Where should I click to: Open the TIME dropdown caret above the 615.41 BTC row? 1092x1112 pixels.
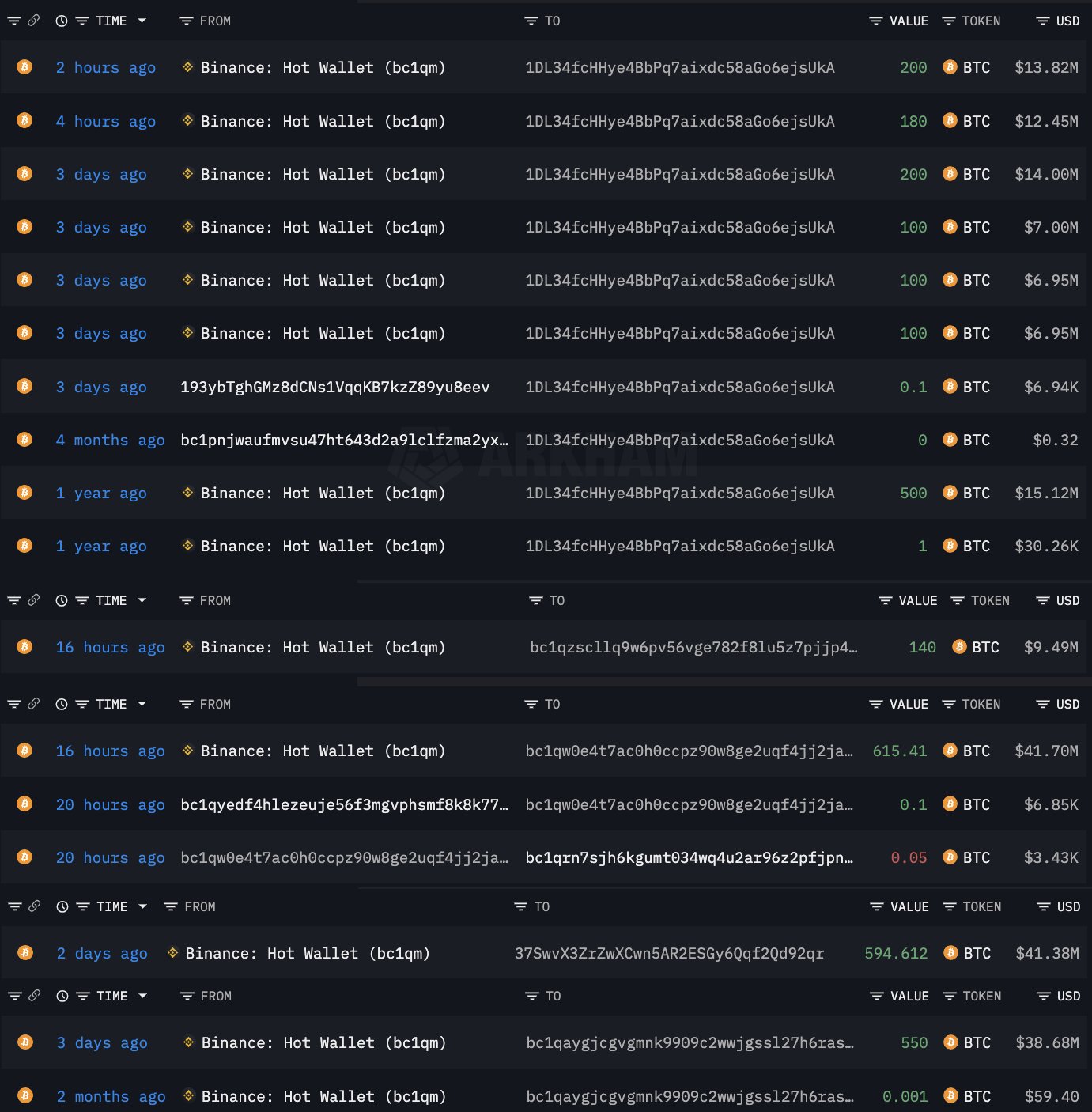click(142, 705)
